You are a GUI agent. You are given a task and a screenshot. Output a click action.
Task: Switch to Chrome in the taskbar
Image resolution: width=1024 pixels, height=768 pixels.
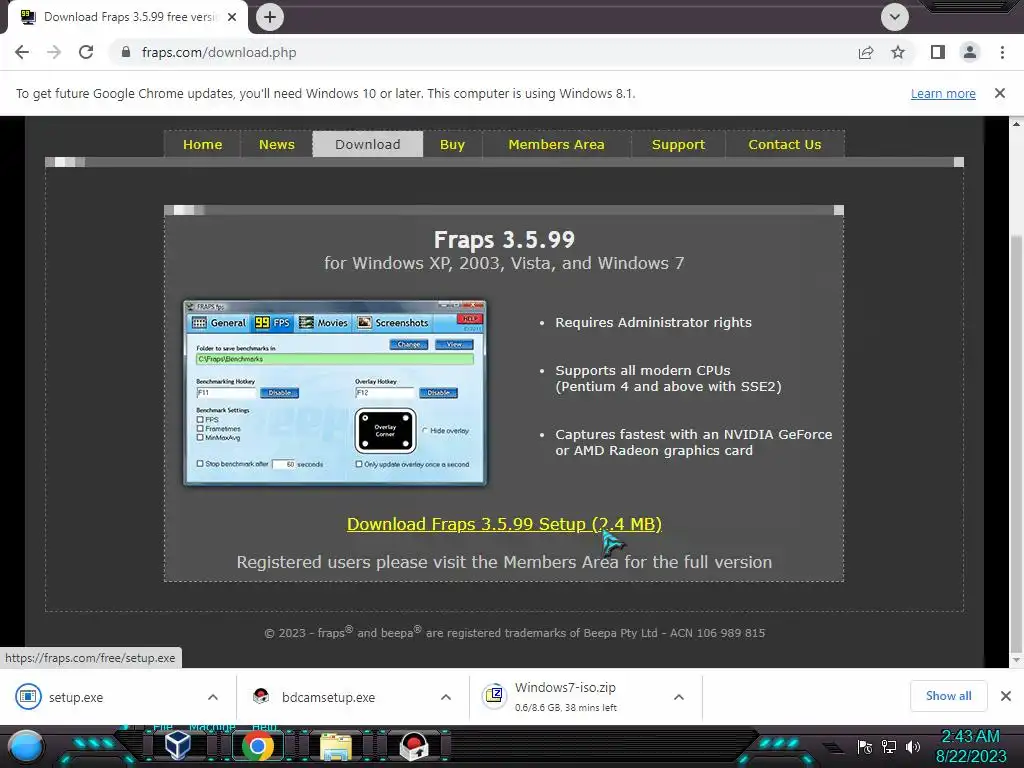point(257,746)
